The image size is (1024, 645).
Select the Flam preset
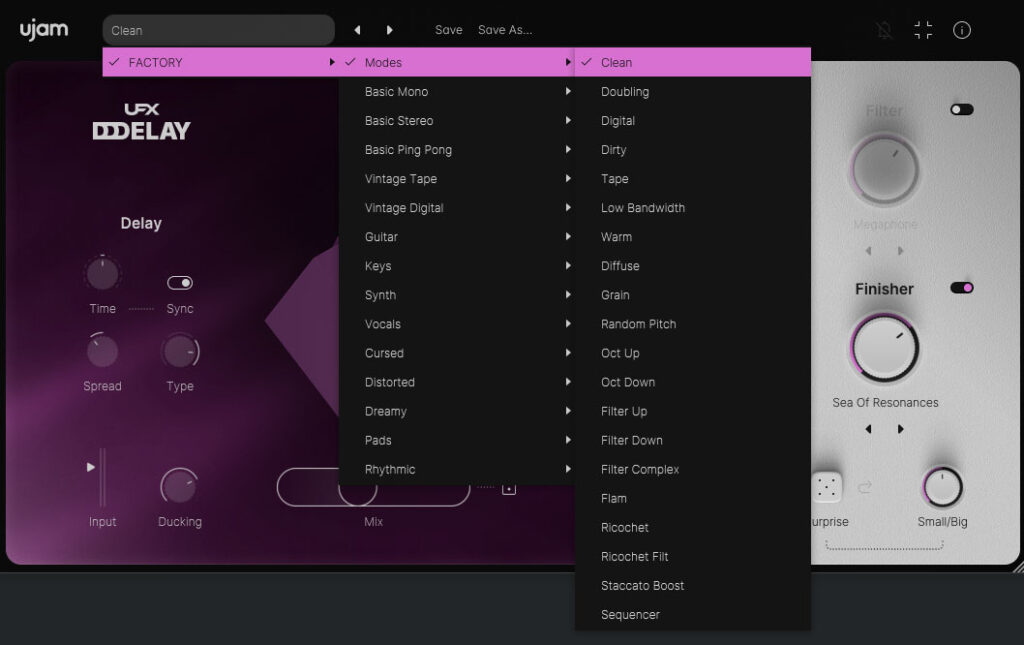tap(692, 498)
